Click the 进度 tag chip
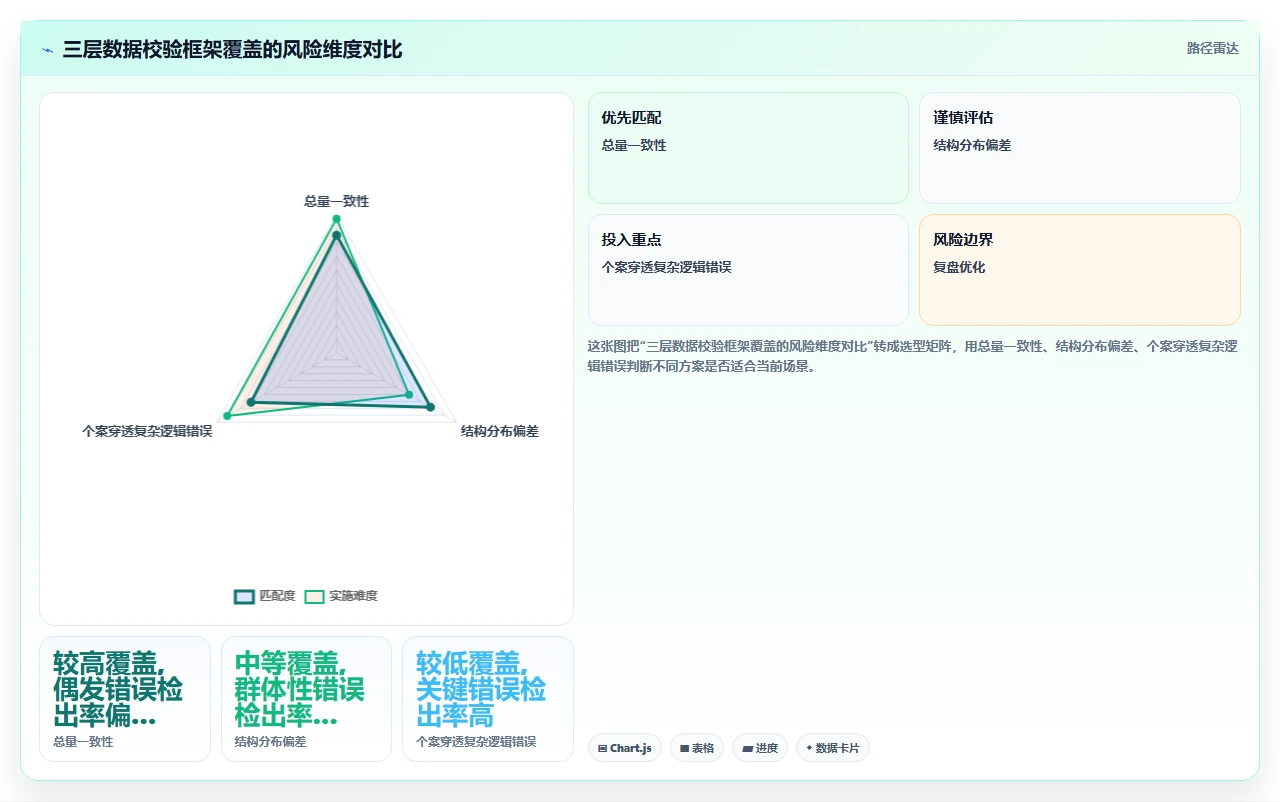Screen dimensions: 1280x802 click(760, 748)
